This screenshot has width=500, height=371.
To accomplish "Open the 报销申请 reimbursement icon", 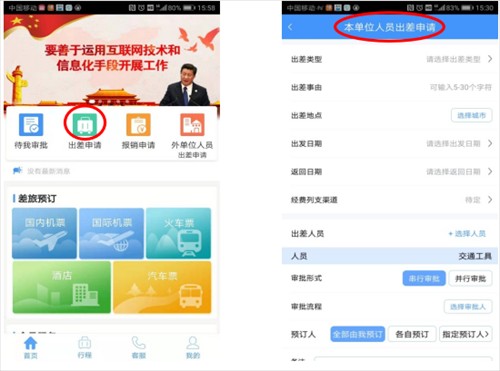I will pyautogui.click(x=138, y=125).
